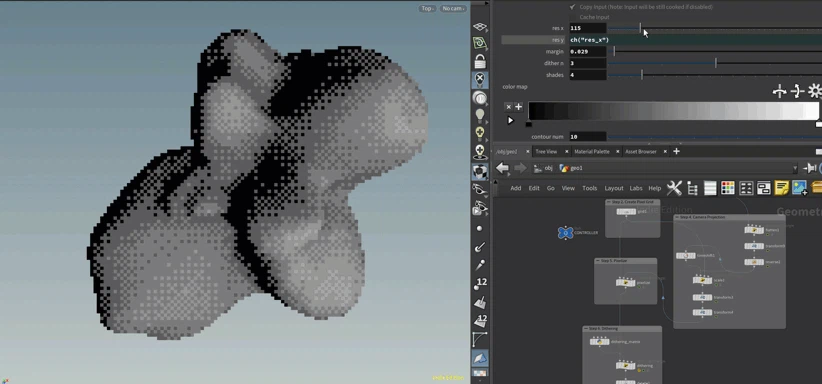Add ramp point with the plus button
822x384 pixels.
pyautogui.click(x=518, y=106)
